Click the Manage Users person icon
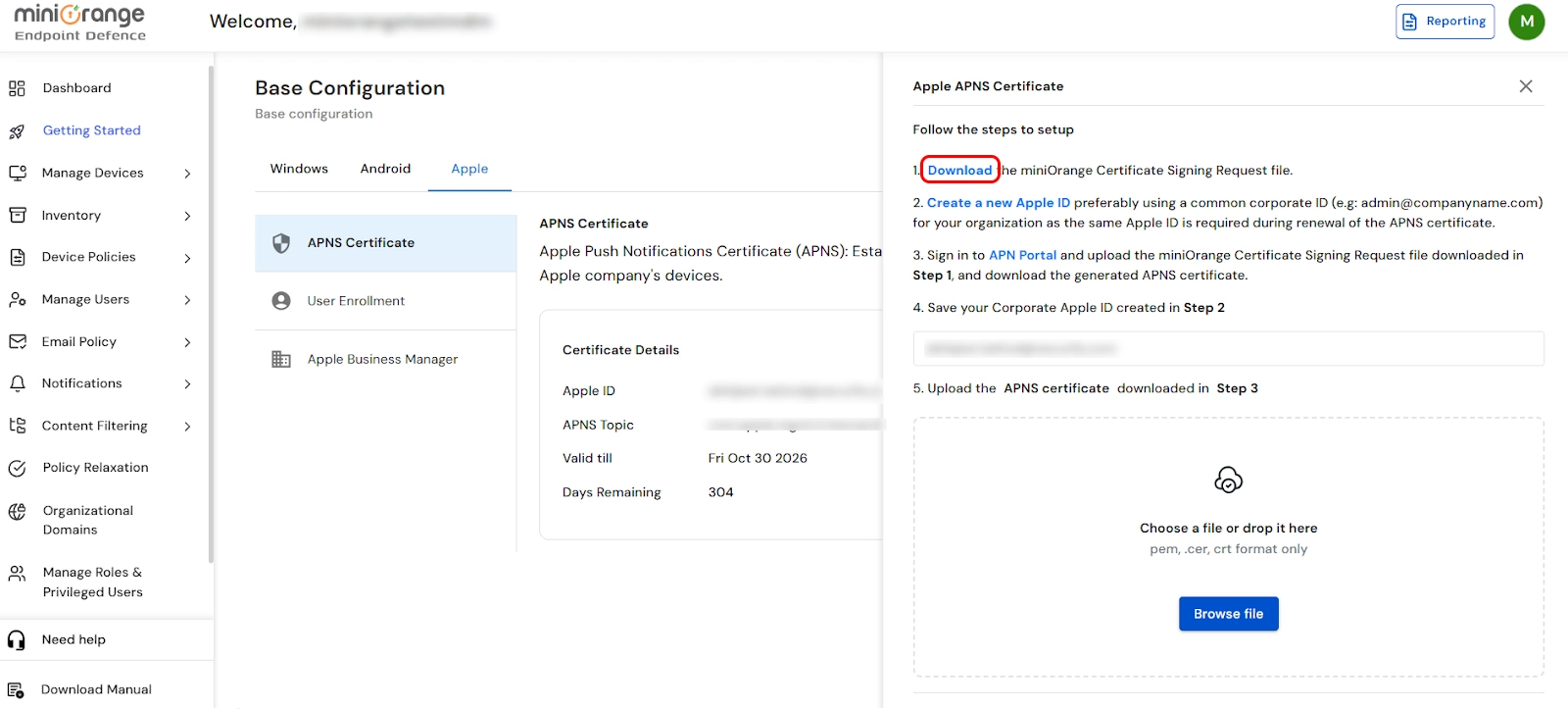 point(17,300)
